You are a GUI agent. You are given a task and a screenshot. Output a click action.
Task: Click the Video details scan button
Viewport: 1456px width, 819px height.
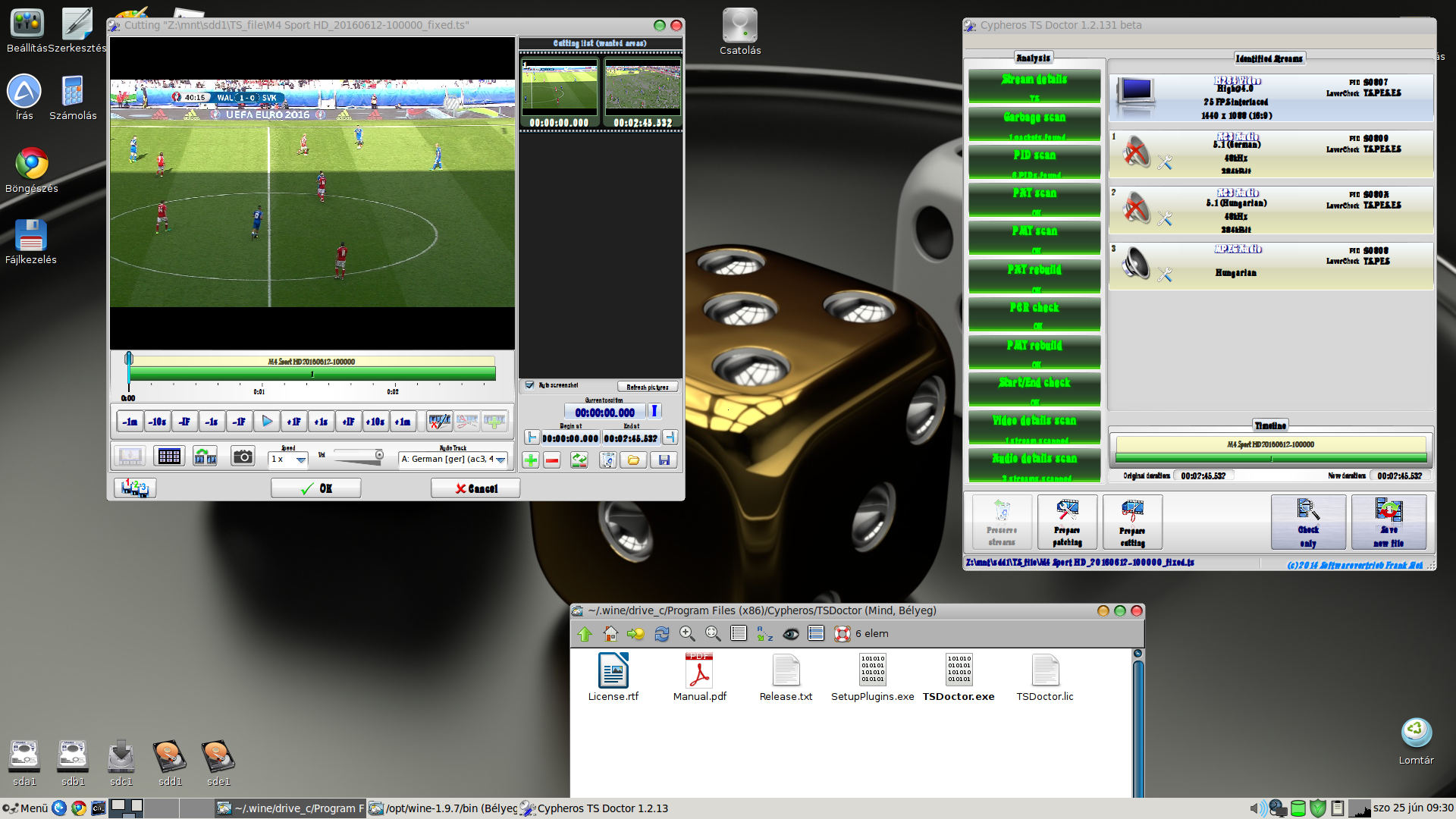point(1034,427)
